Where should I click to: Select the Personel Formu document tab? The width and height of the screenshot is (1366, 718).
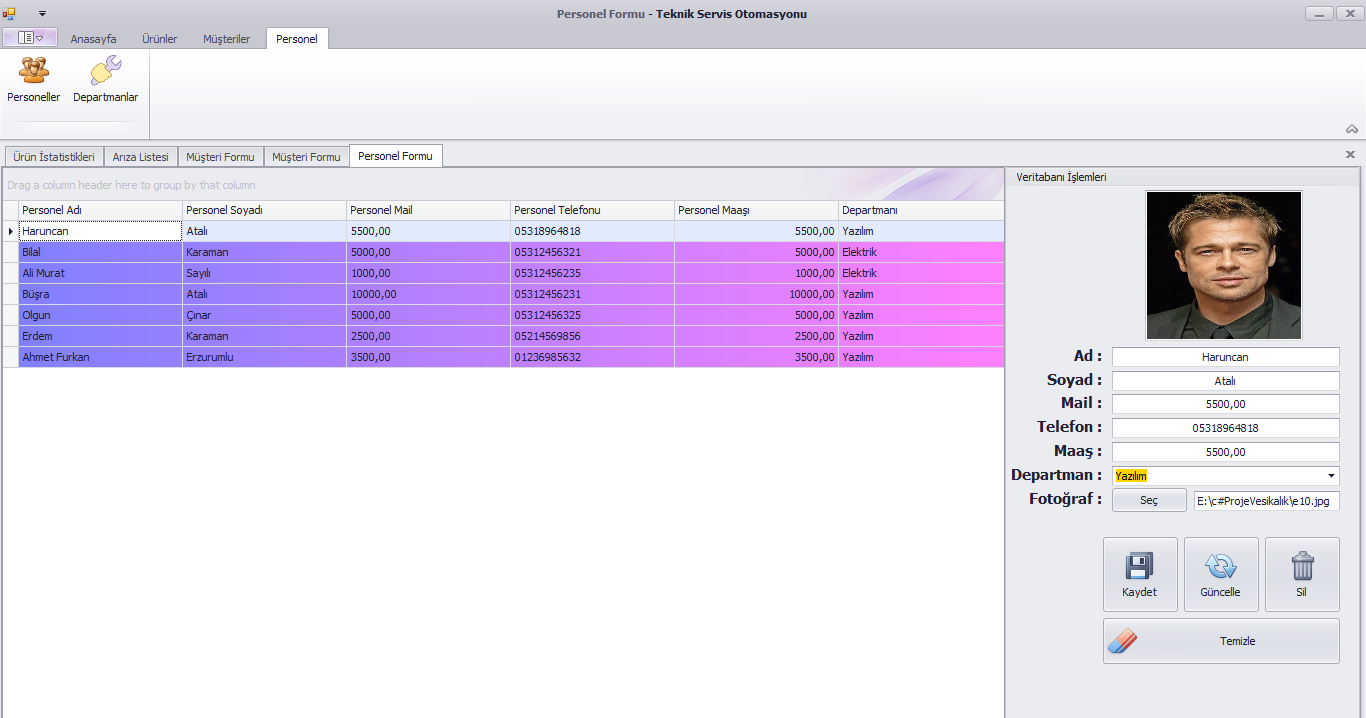click(x=396, y=156)
